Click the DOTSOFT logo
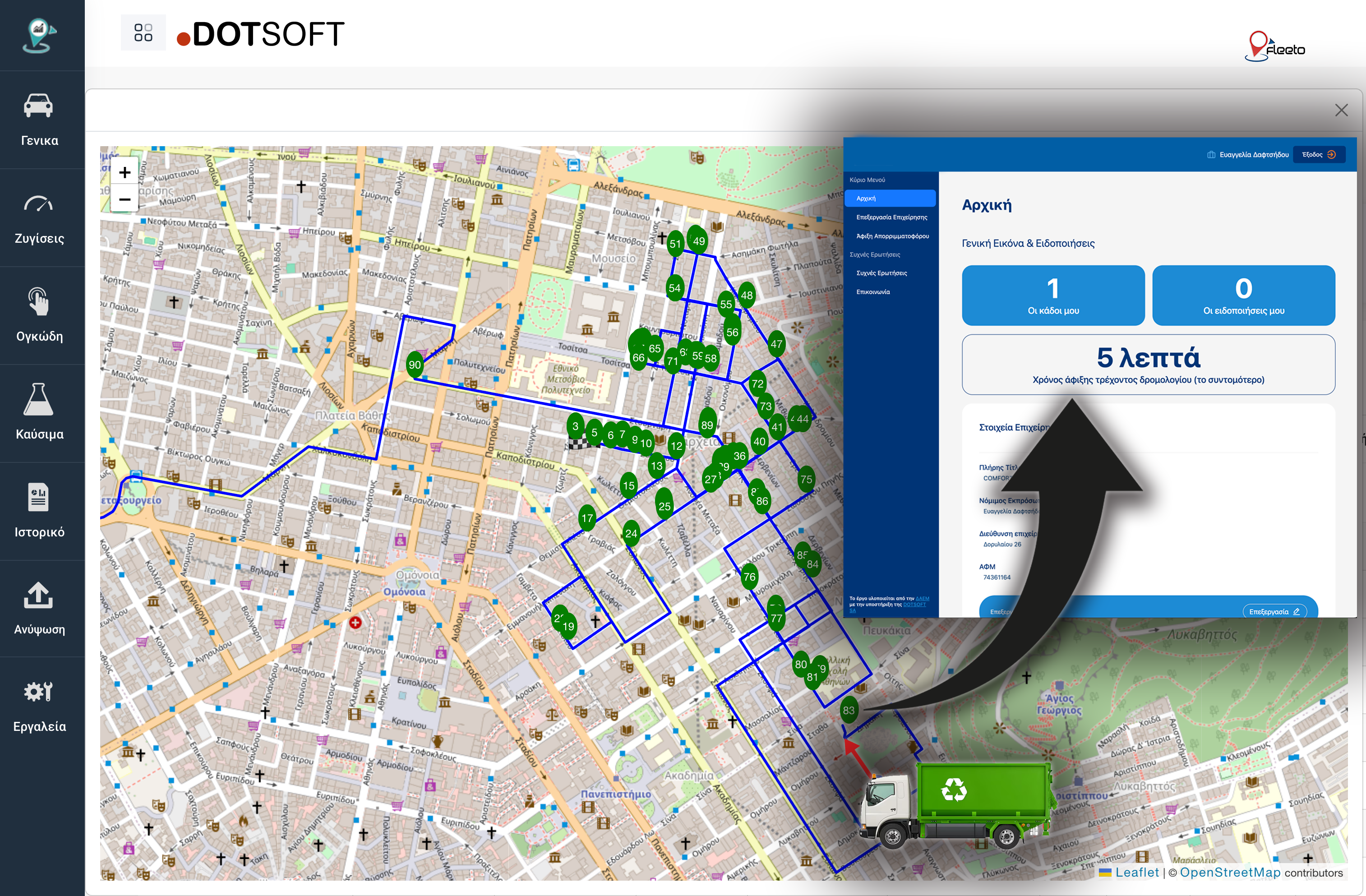The image size is (1366, 896). (x=261, y=34)
